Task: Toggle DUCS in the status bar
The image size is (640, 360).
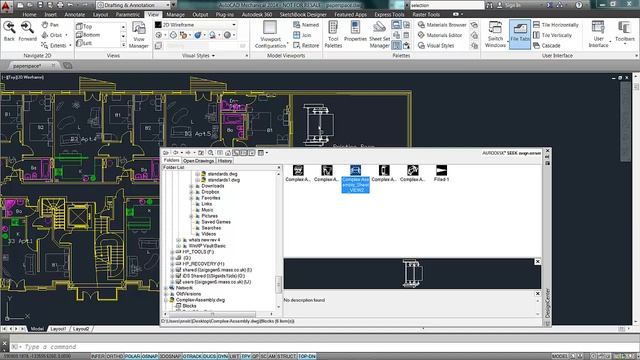Action: (x=210, y=356)
